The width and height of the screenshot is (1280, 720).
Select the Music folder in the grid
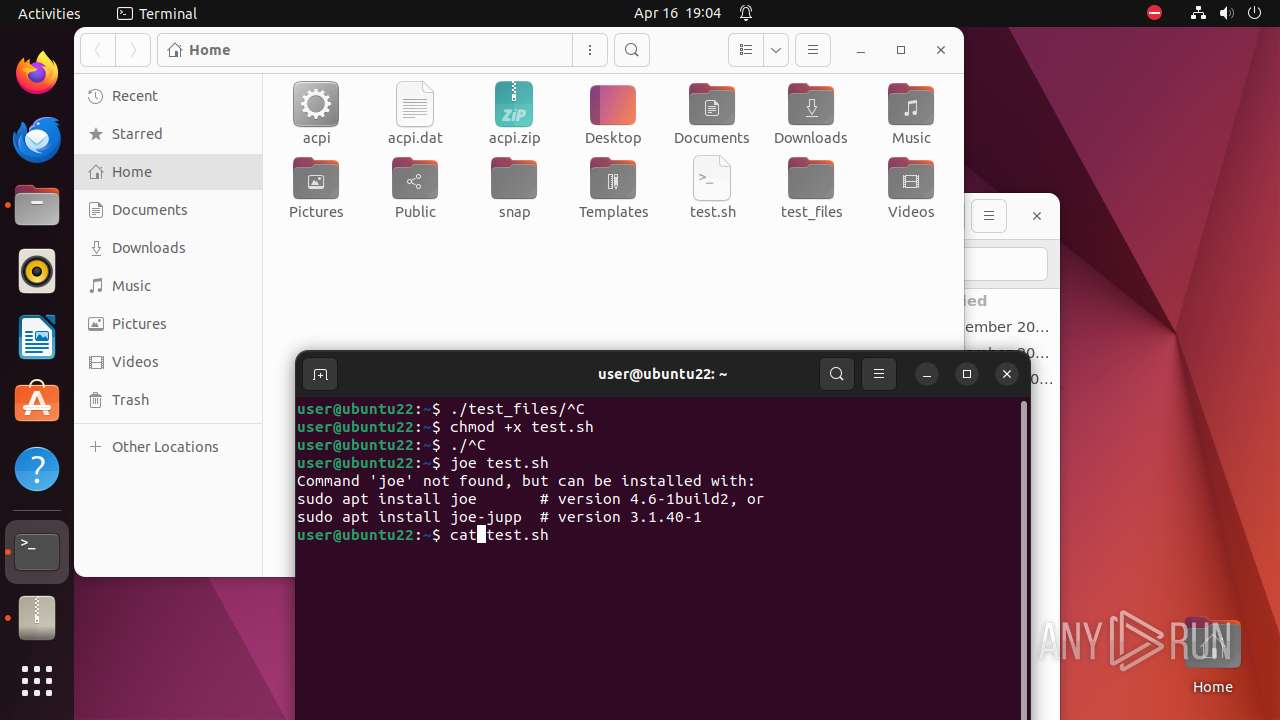click(911, 114)
